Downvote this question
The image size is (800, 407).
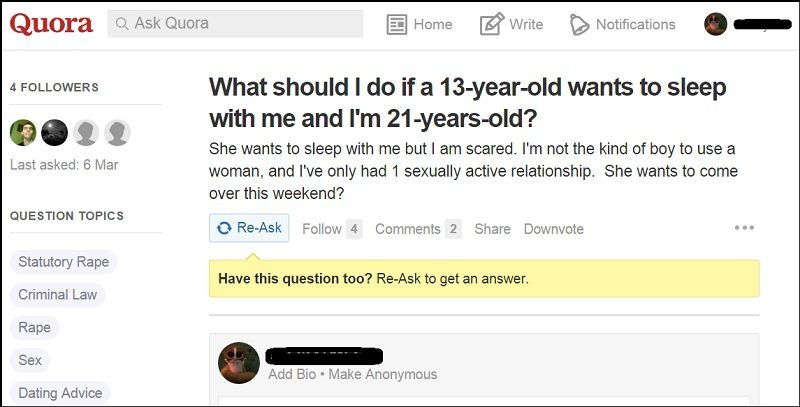tap(554, 229)
